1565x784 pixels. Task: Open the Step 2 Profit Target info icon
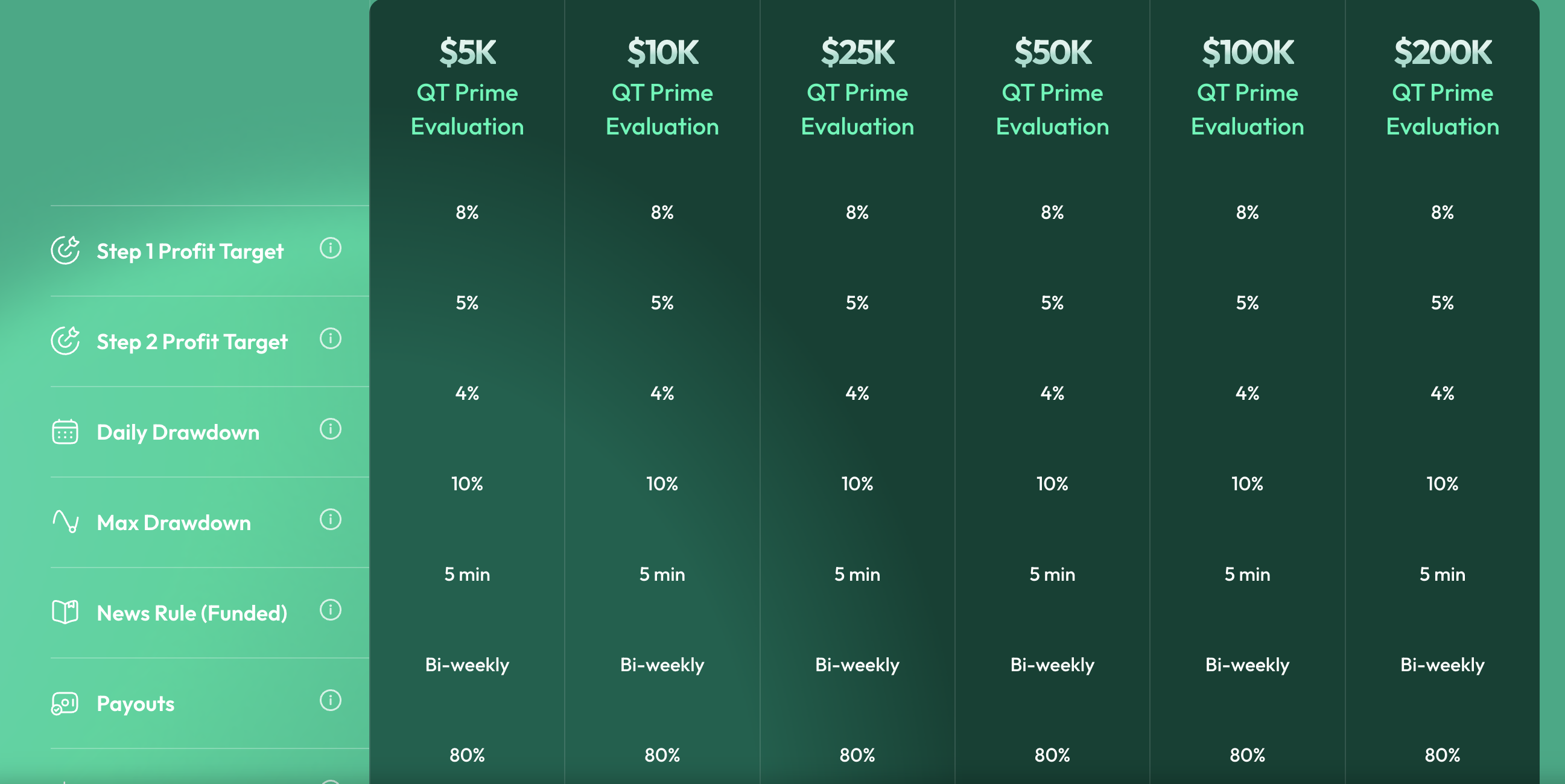tap(331, 340)
